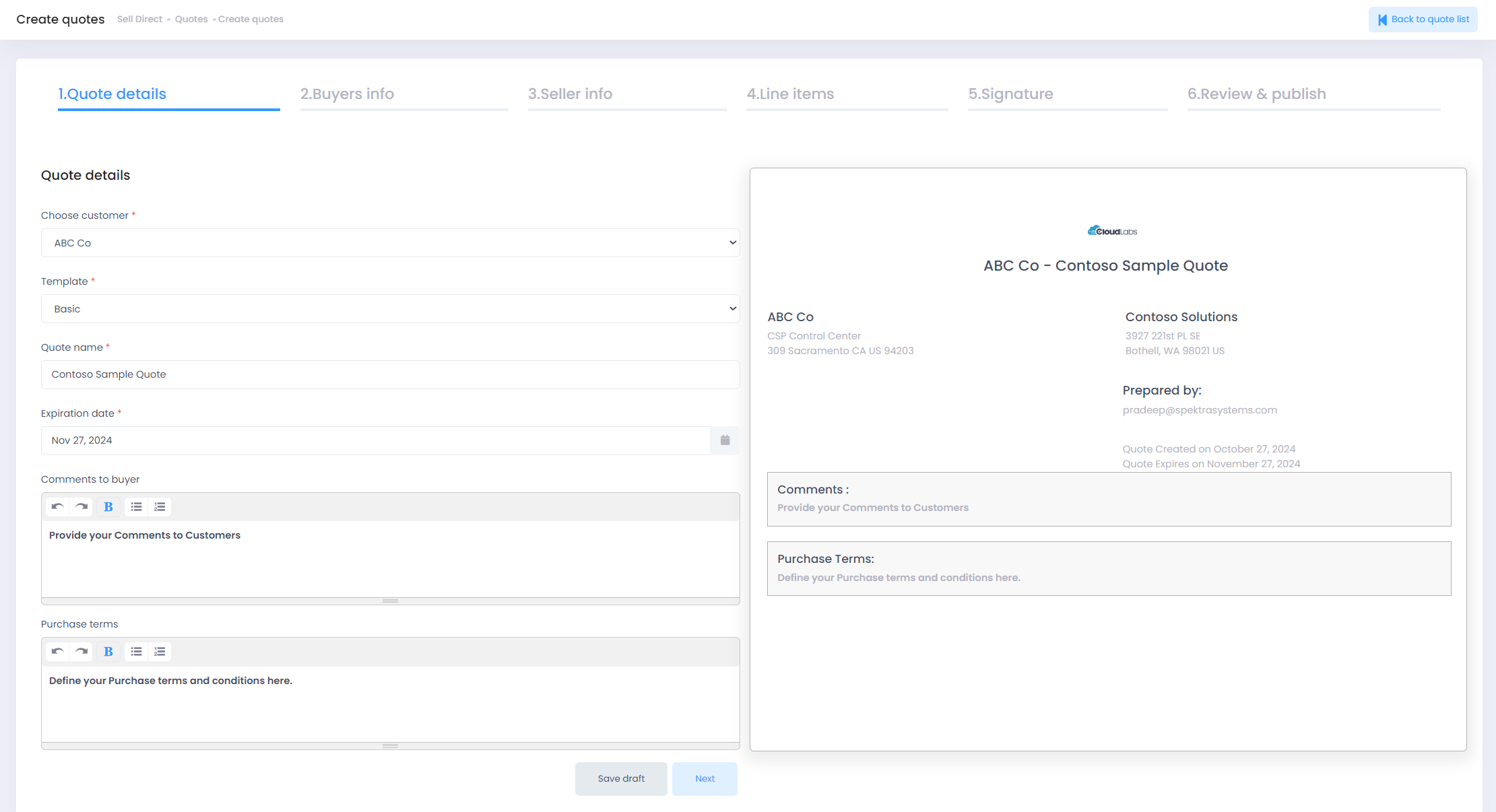Click Contoso Solutions in preview
The image size is (1496, 812).
tap(1181, 316)
